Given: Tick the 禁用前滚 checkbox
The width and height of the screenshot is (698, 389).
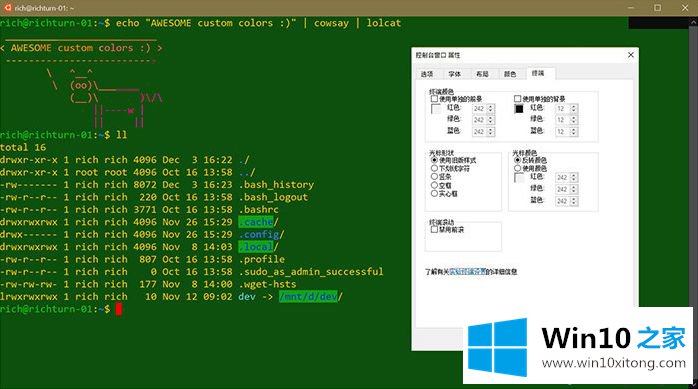Looking at the screenshot, I should point(434,230).
